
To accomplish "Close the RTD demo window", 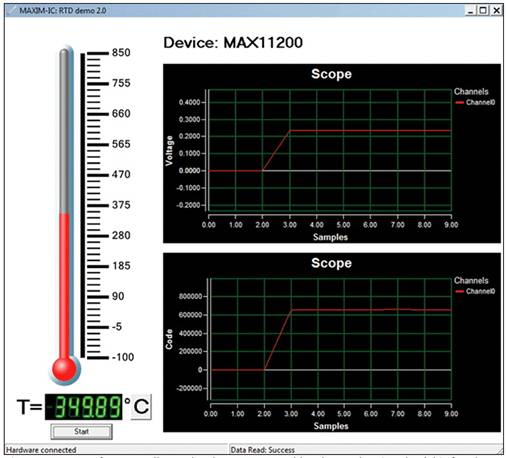I will (496, 11).
